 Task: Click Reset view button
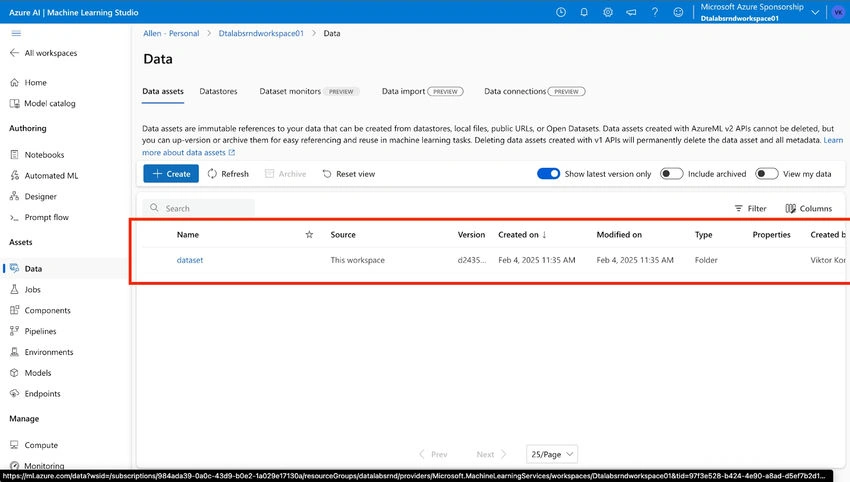(x=349, y=173)
